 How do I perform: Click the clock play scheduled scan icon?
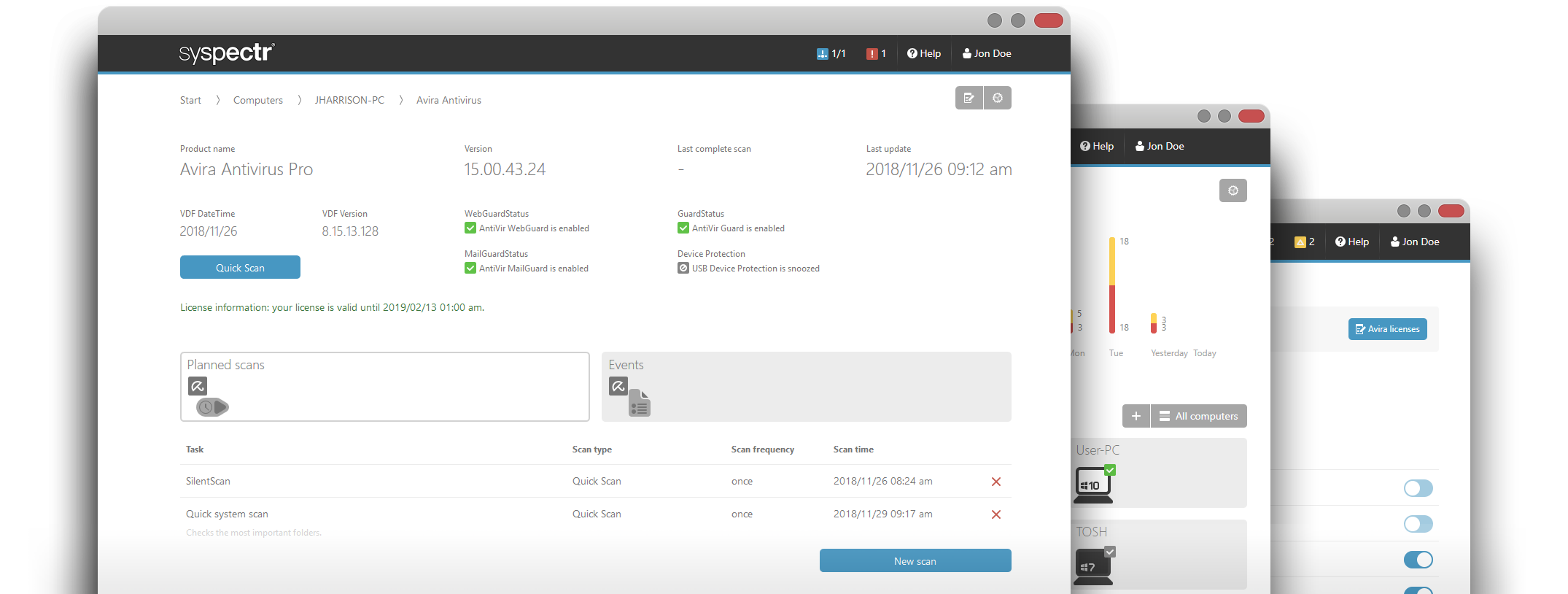(212, 407)
